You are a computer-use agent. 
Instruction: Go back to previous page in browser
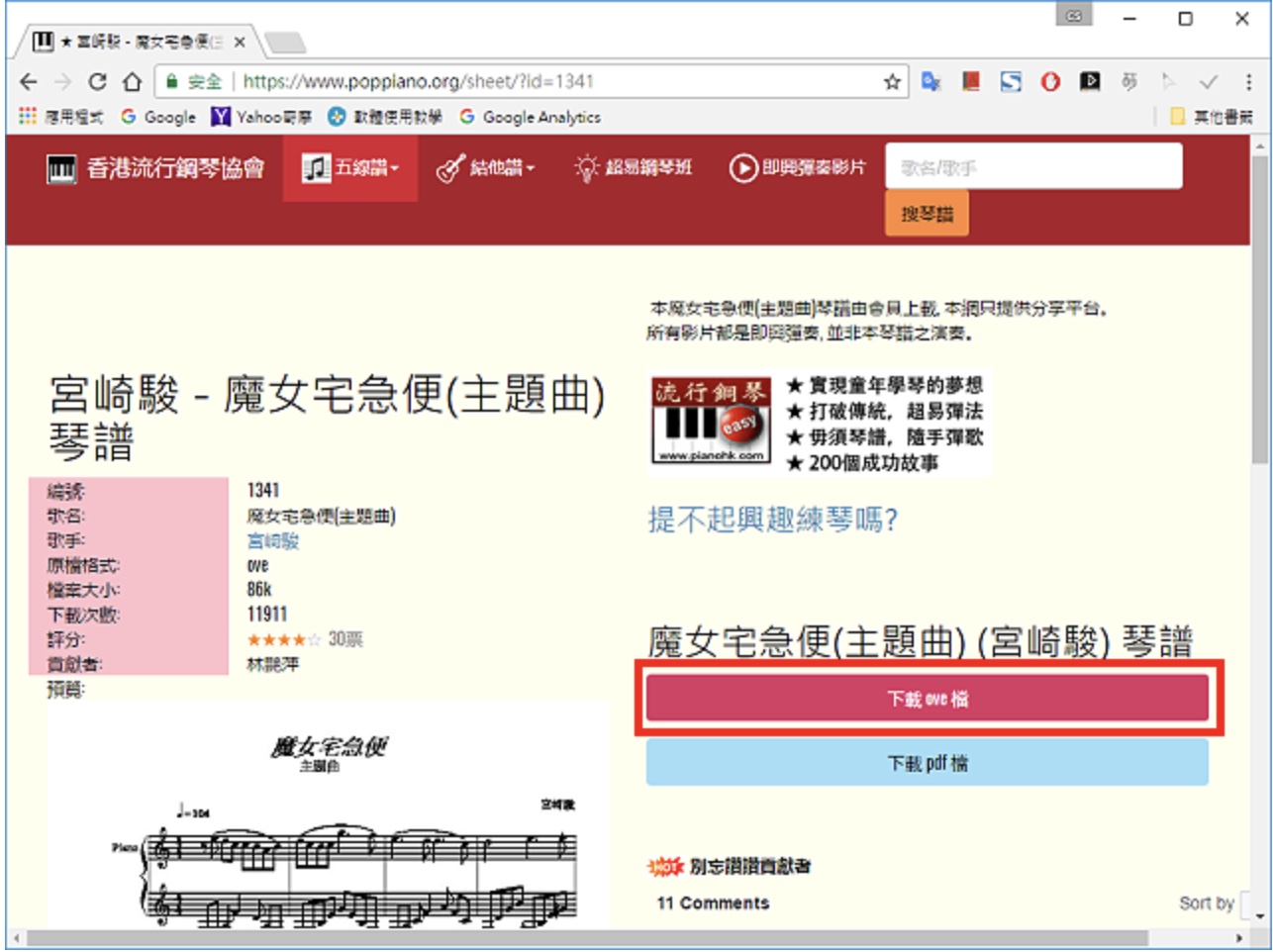(29, 81)
